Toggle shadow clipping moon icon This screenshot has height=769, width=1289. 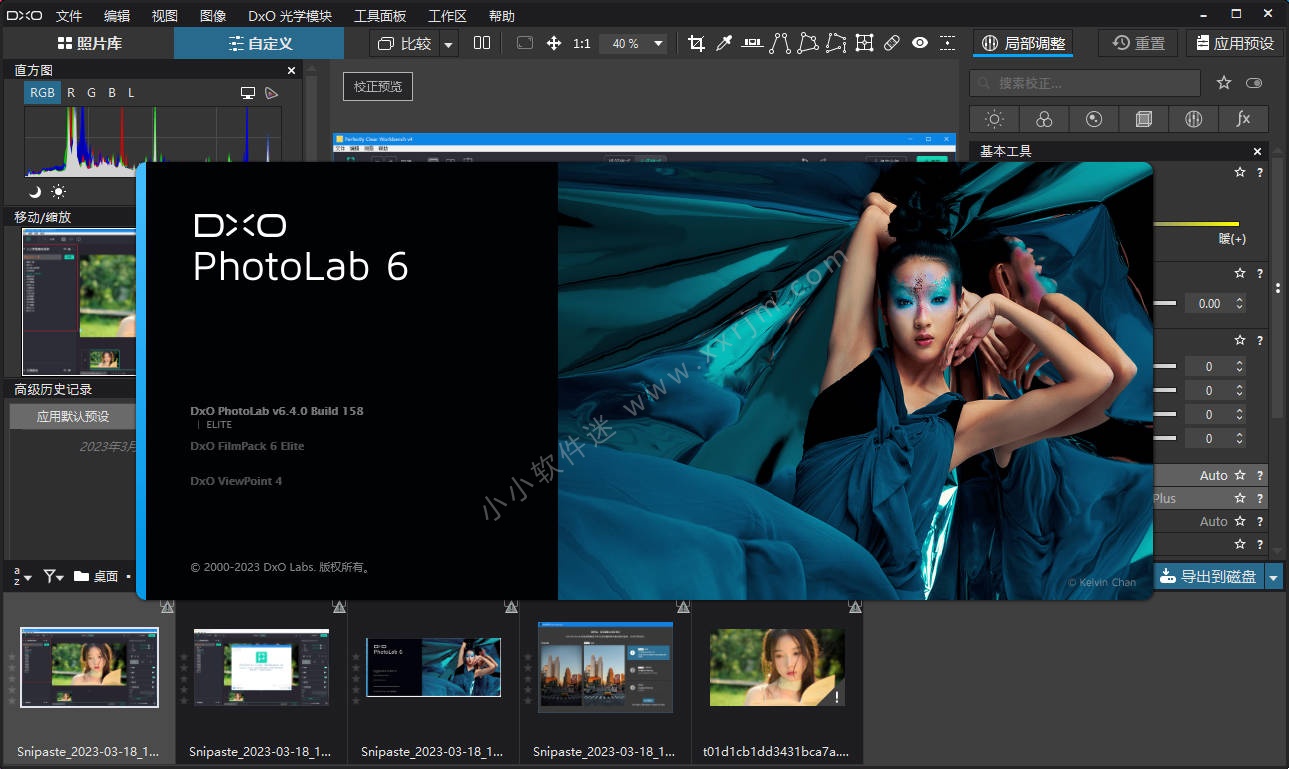coord(35,192)
